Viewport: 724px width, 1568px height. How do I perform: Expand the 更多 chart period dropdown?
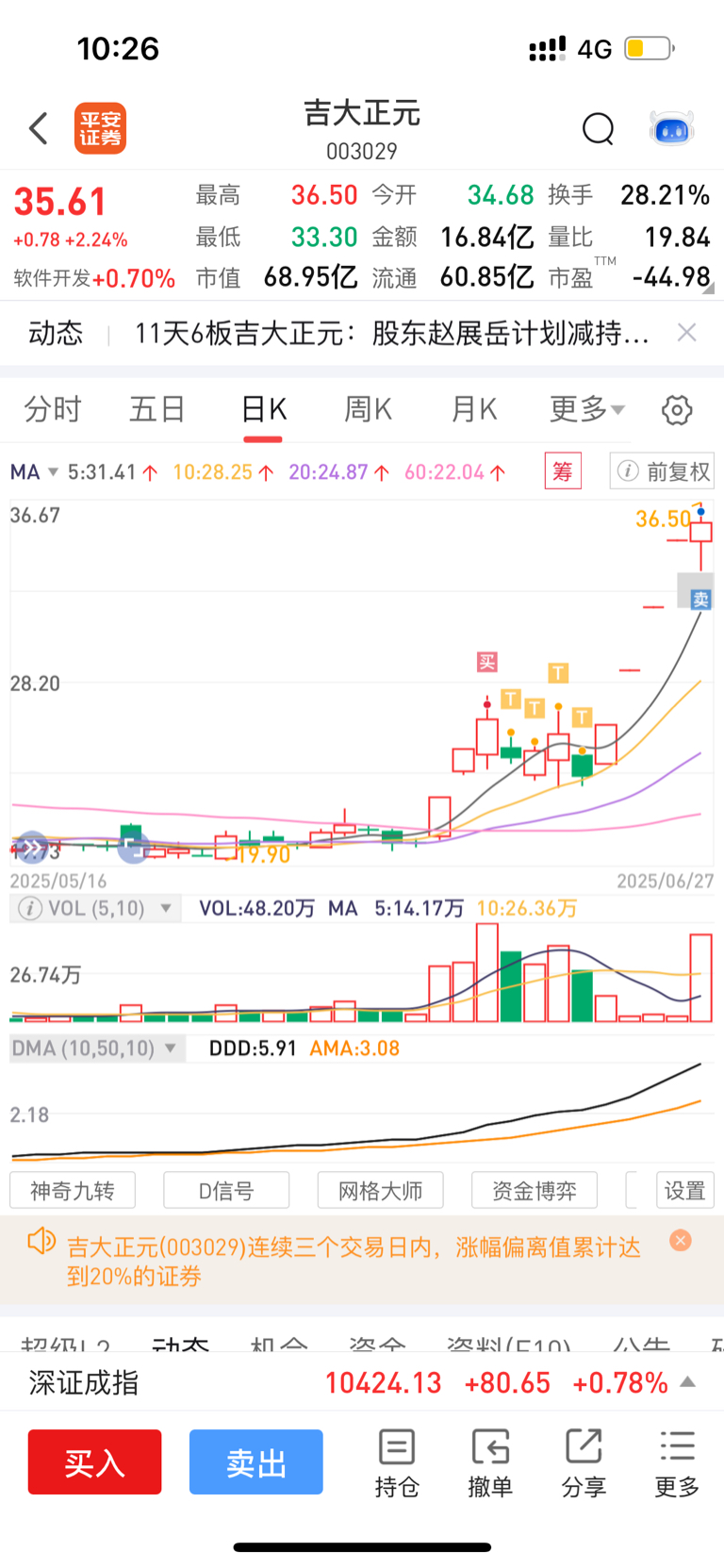(586, 409)
